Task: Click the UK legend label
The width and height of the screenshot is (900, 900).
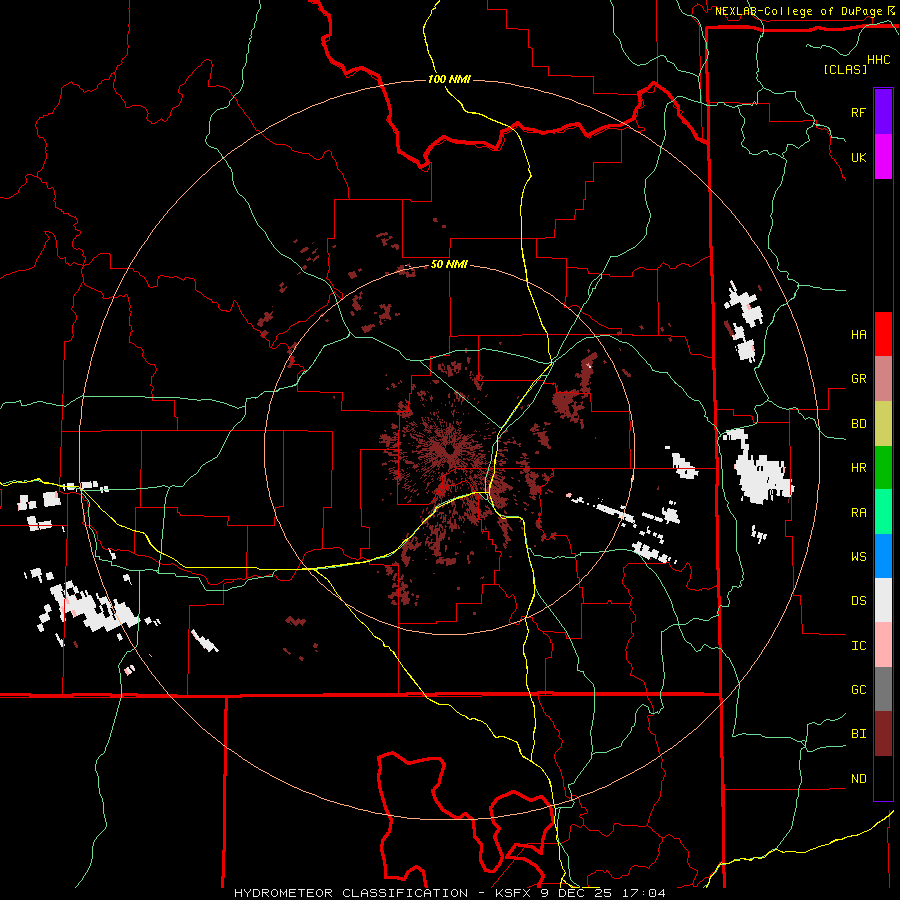Action: (x=858, y=157)
